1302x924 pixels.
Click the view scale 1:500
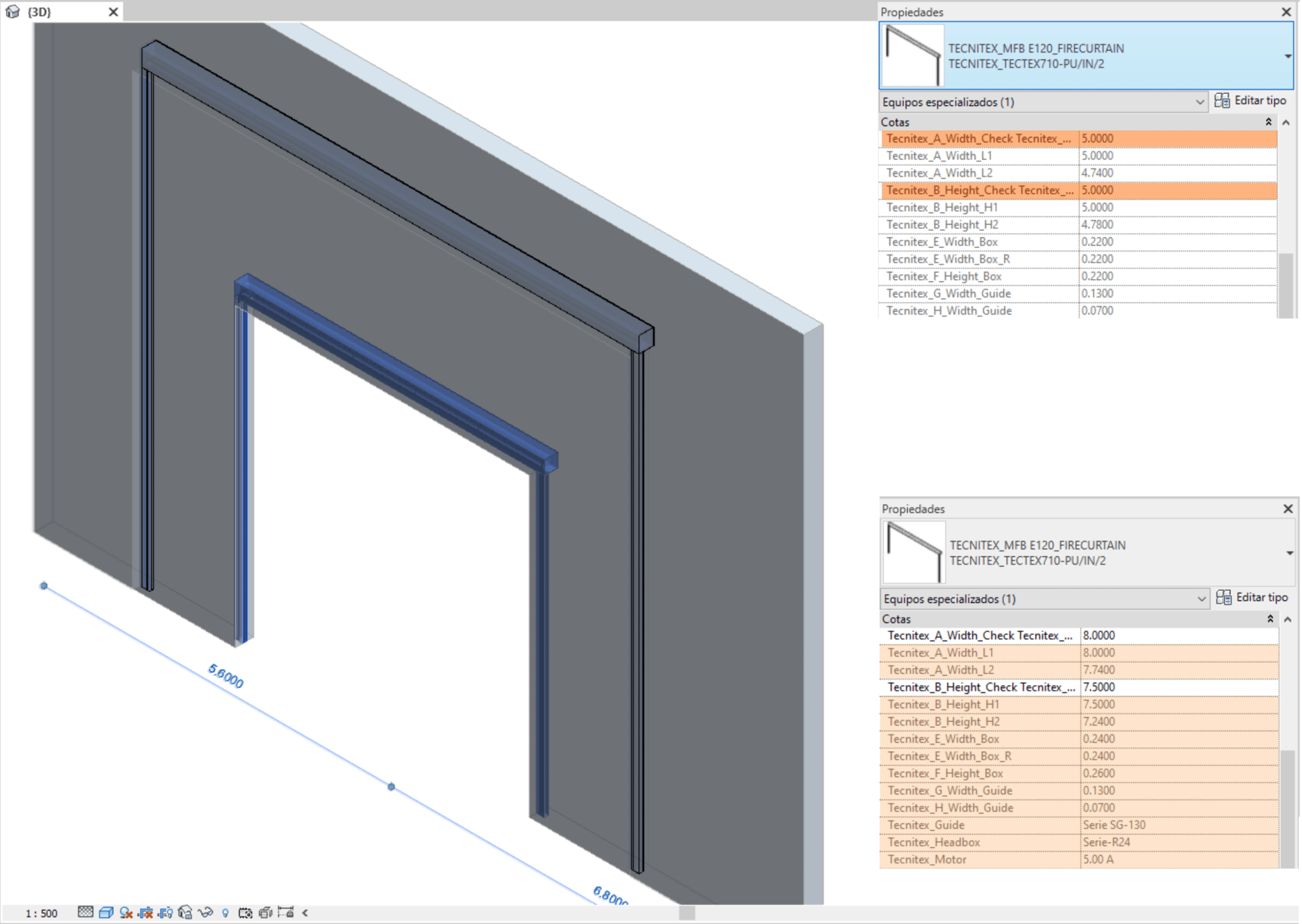pyautogui.click(x=41, y=913)
